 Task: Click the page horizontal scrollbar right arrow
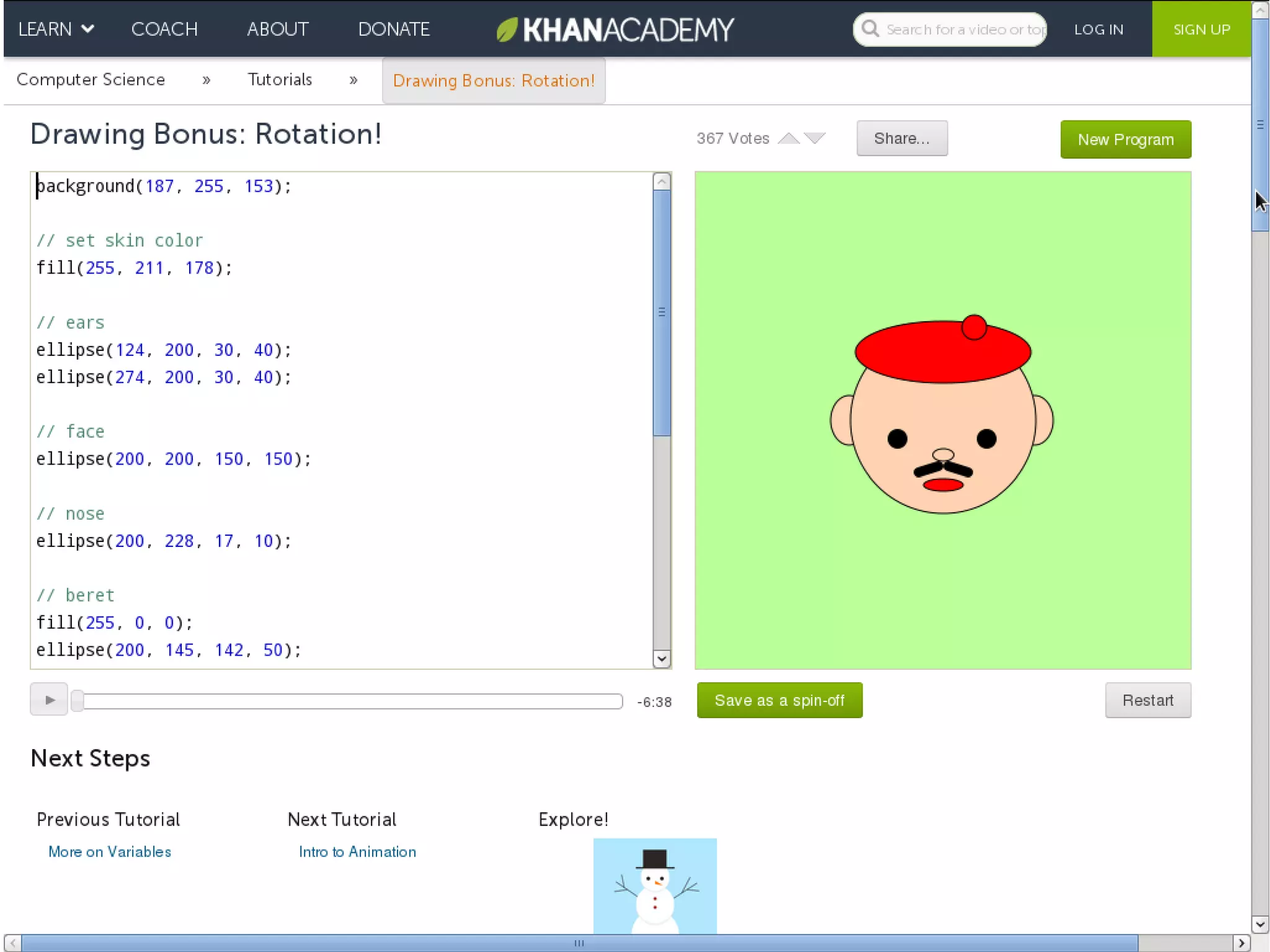click(1241, 943)
